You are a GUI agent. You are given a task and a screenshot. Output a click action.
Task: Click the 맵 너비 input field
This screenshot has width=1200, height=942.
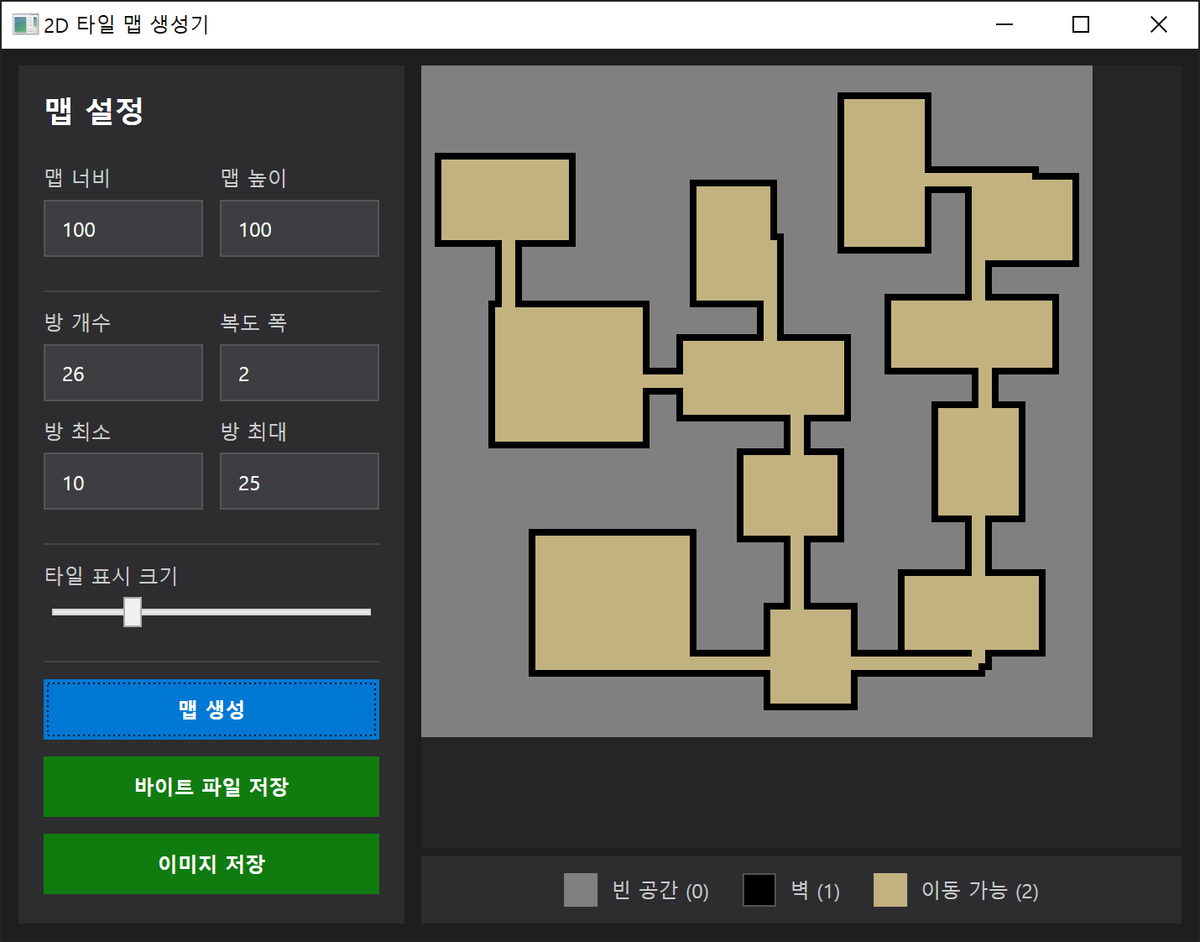[123, 229]
